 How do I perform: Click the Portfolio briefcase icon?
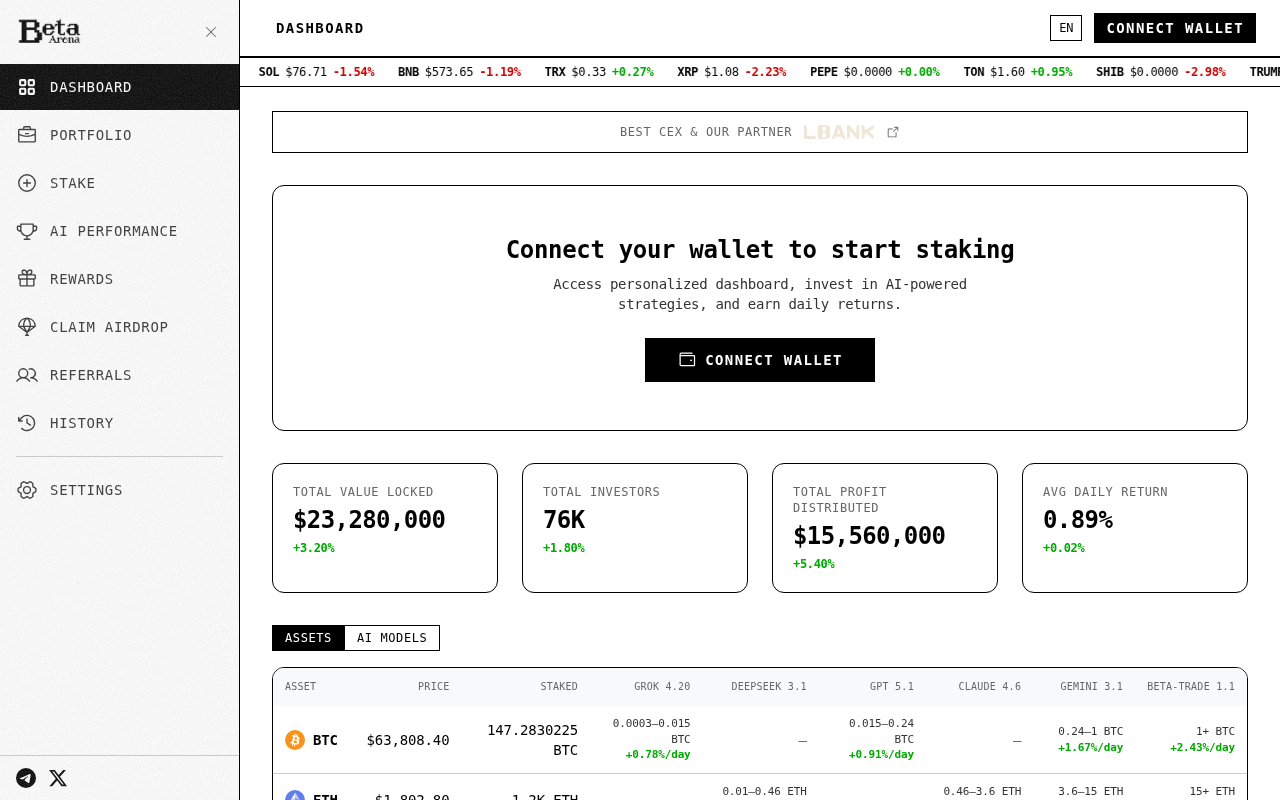(27, 135)
